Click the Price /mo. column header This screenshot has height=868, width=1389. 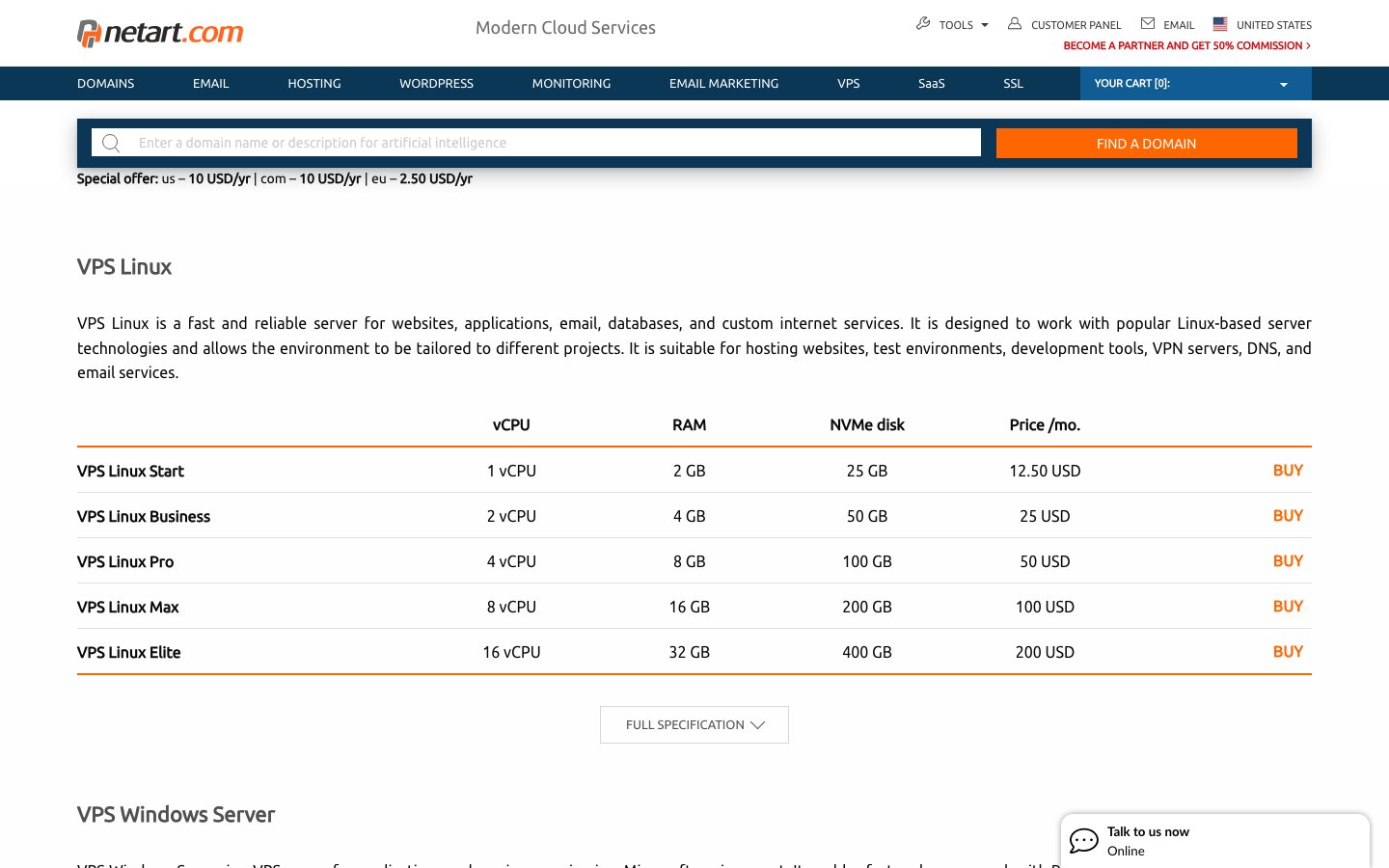click(1045, 425)
